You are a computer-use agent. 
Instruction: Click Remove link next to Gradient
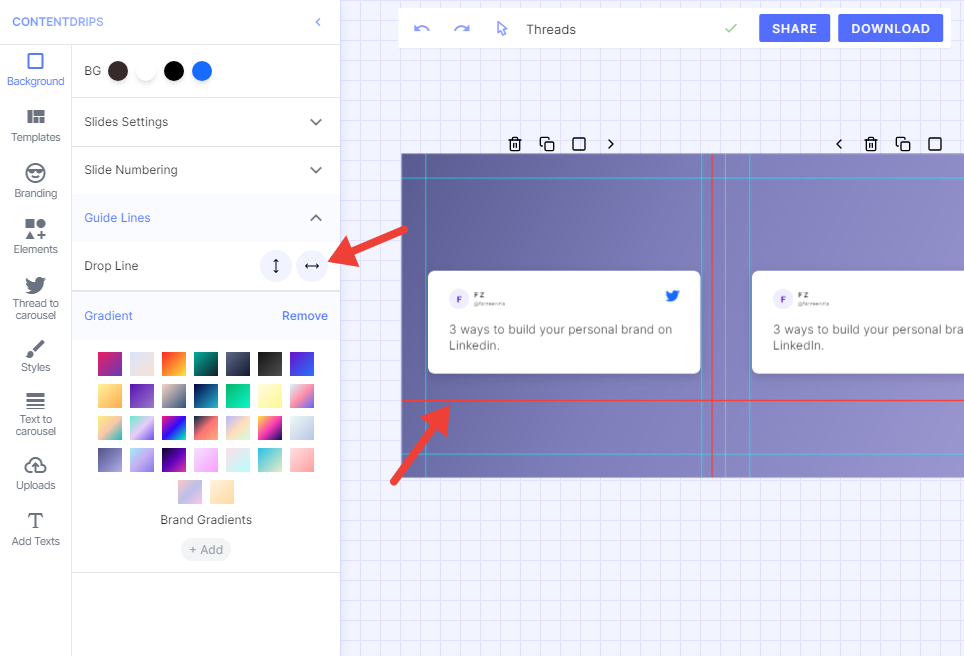(x=304, y=316)
